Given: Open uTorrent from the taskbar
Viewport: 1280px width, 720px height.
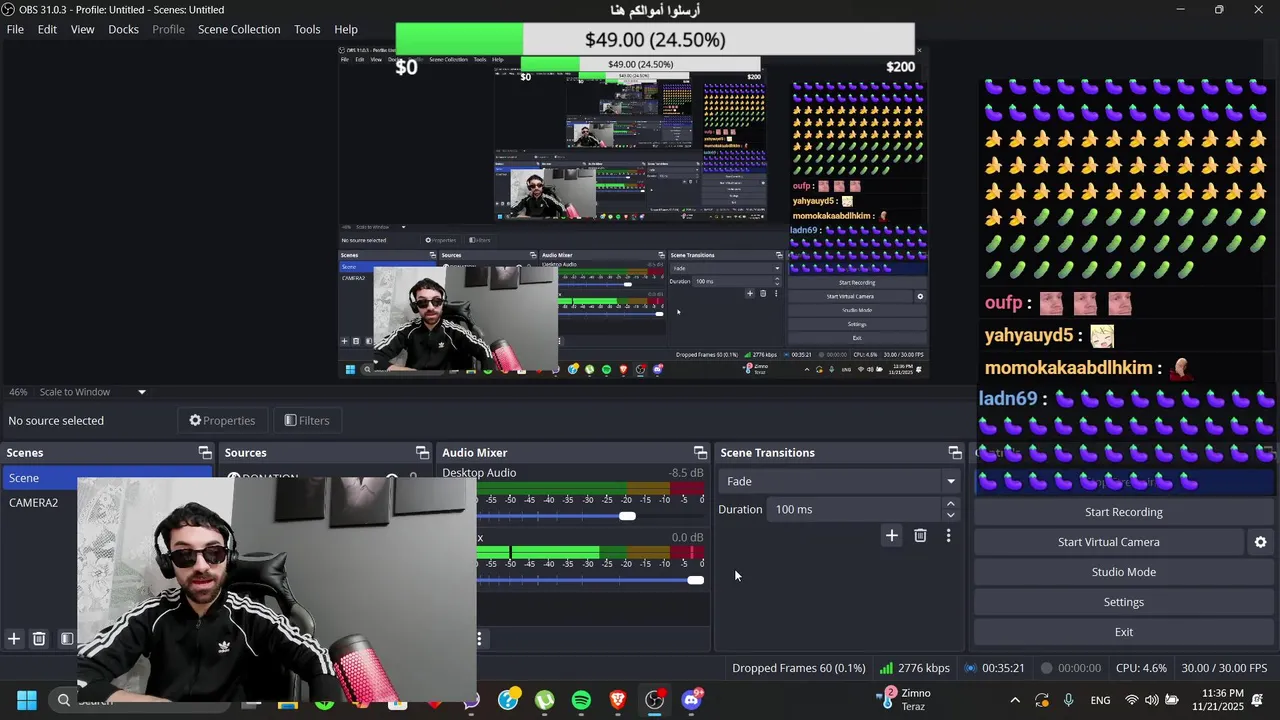Looking at the screenshot, I should coord(544,700).
